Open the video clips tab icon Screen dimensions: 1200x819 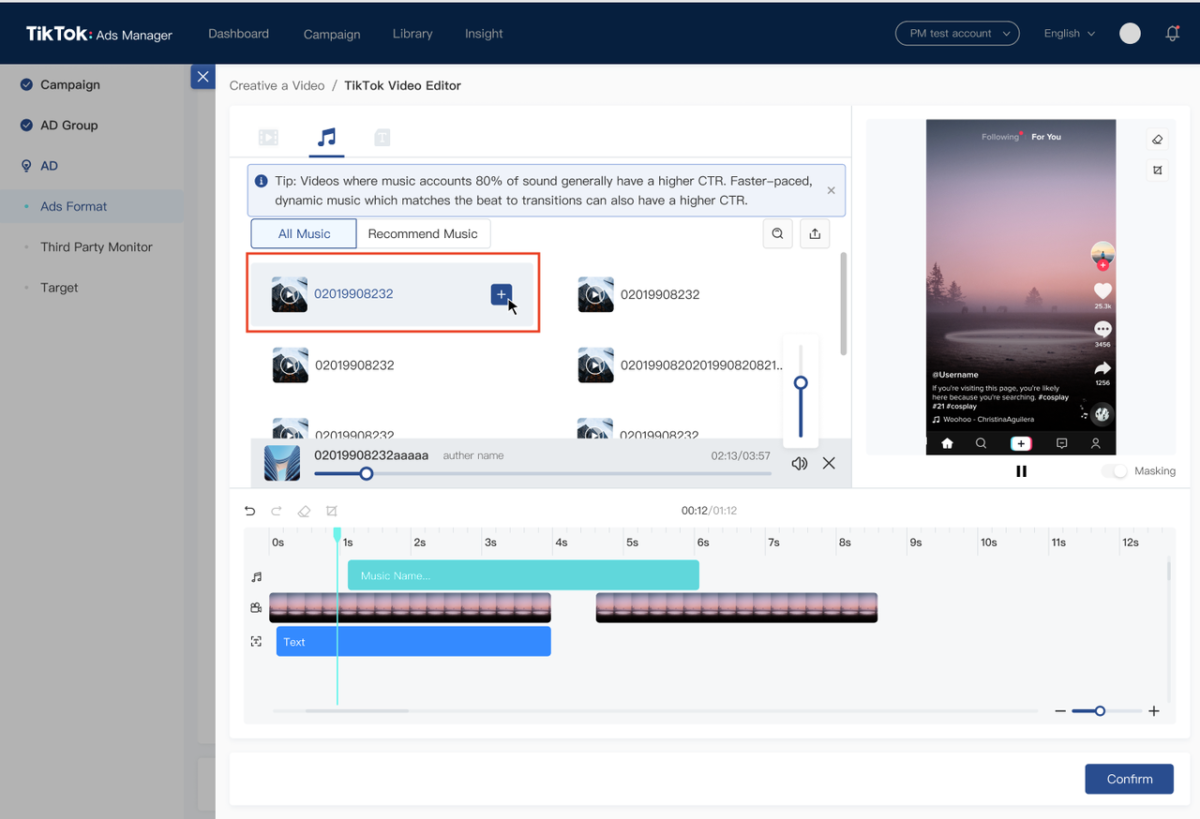click(268, 138)
